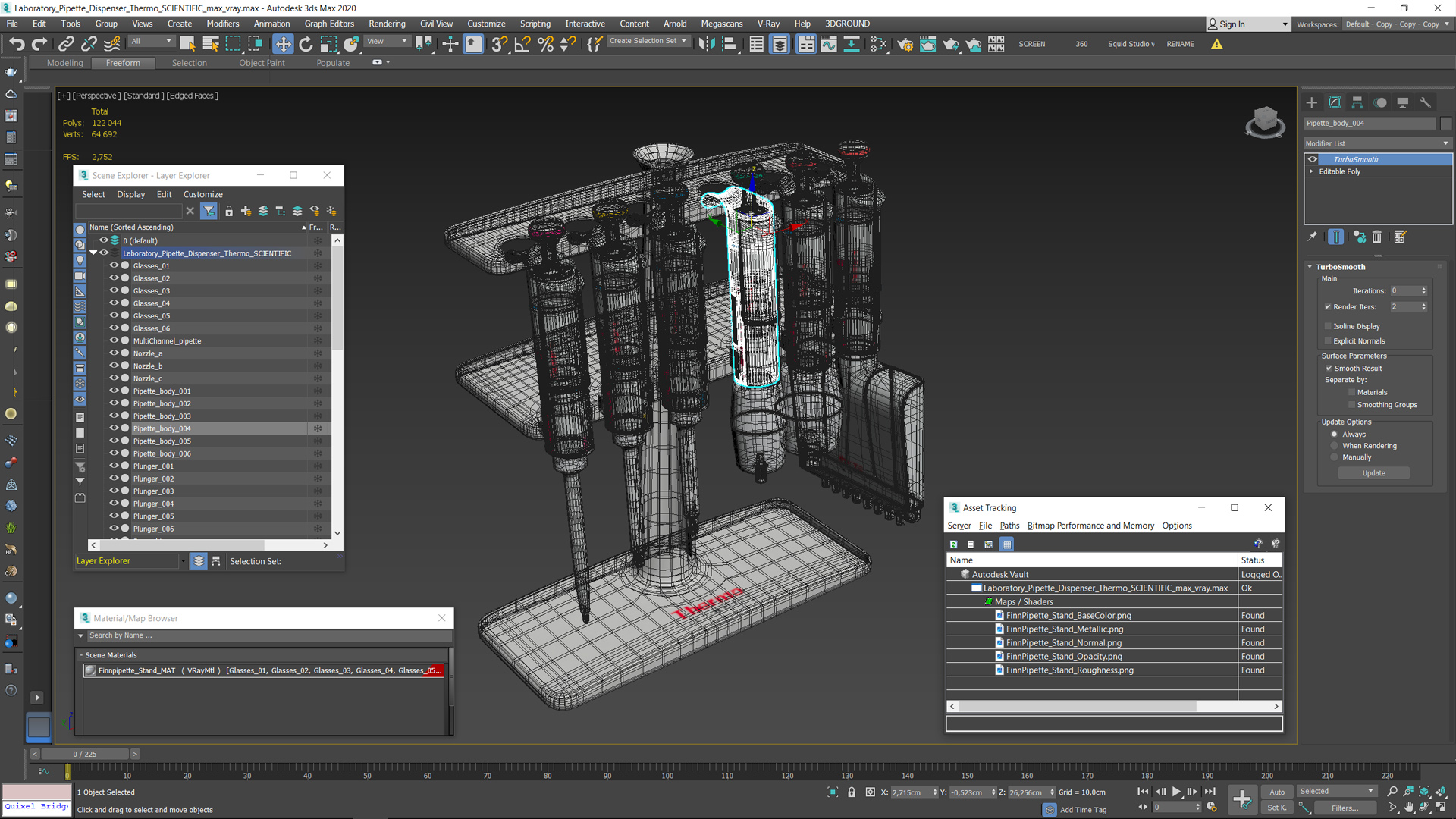1456x819 pixels.
Task: Activate the Select and Move tool
Action: click(x=283, y=44)
